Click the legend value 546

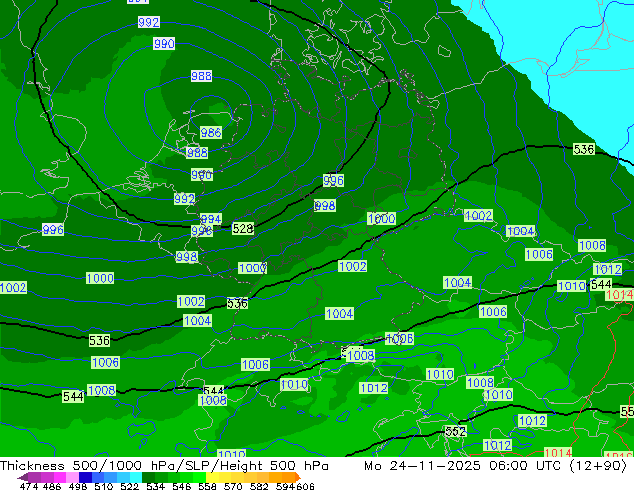pyautogui.click(x=182, y=486)
